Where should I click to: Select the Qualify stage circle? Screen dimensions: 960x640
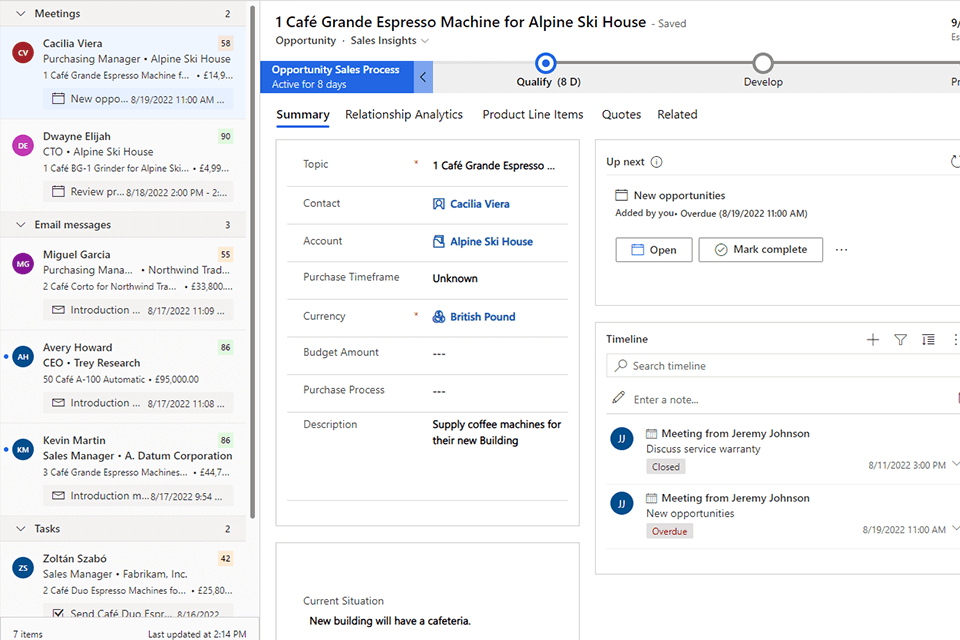[x=546, y=63]
